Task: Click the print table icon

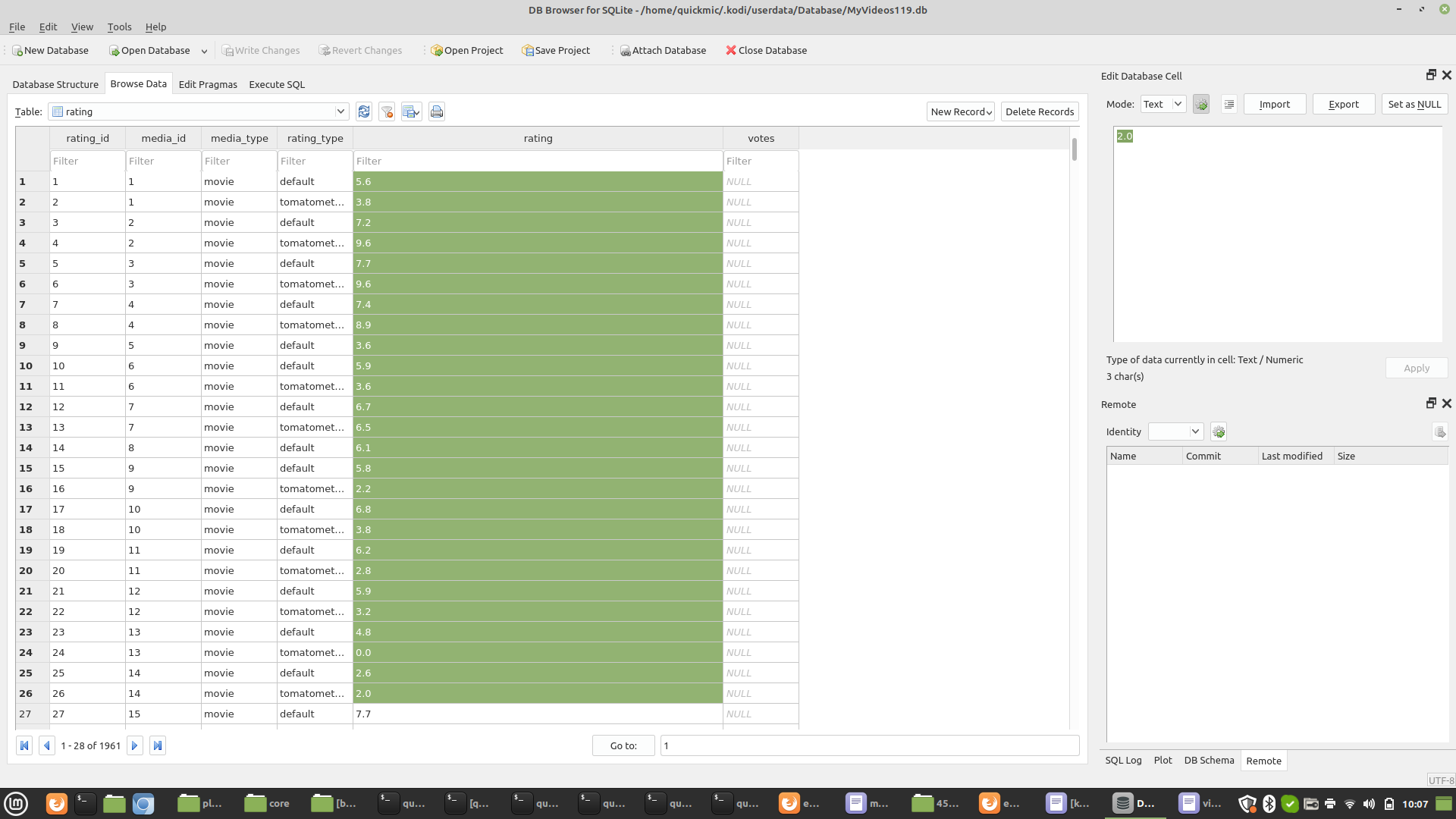Action: click(437, 111)
